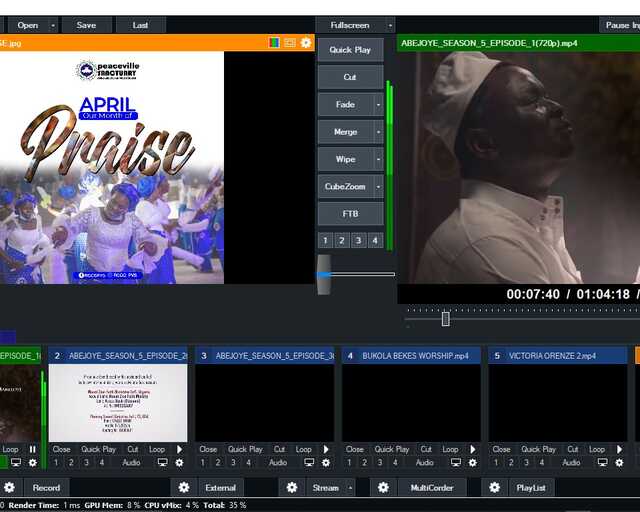Click monitor icon on VICTORIA ORENZE 2 input
640x512 pixels.
pos(602,463)
